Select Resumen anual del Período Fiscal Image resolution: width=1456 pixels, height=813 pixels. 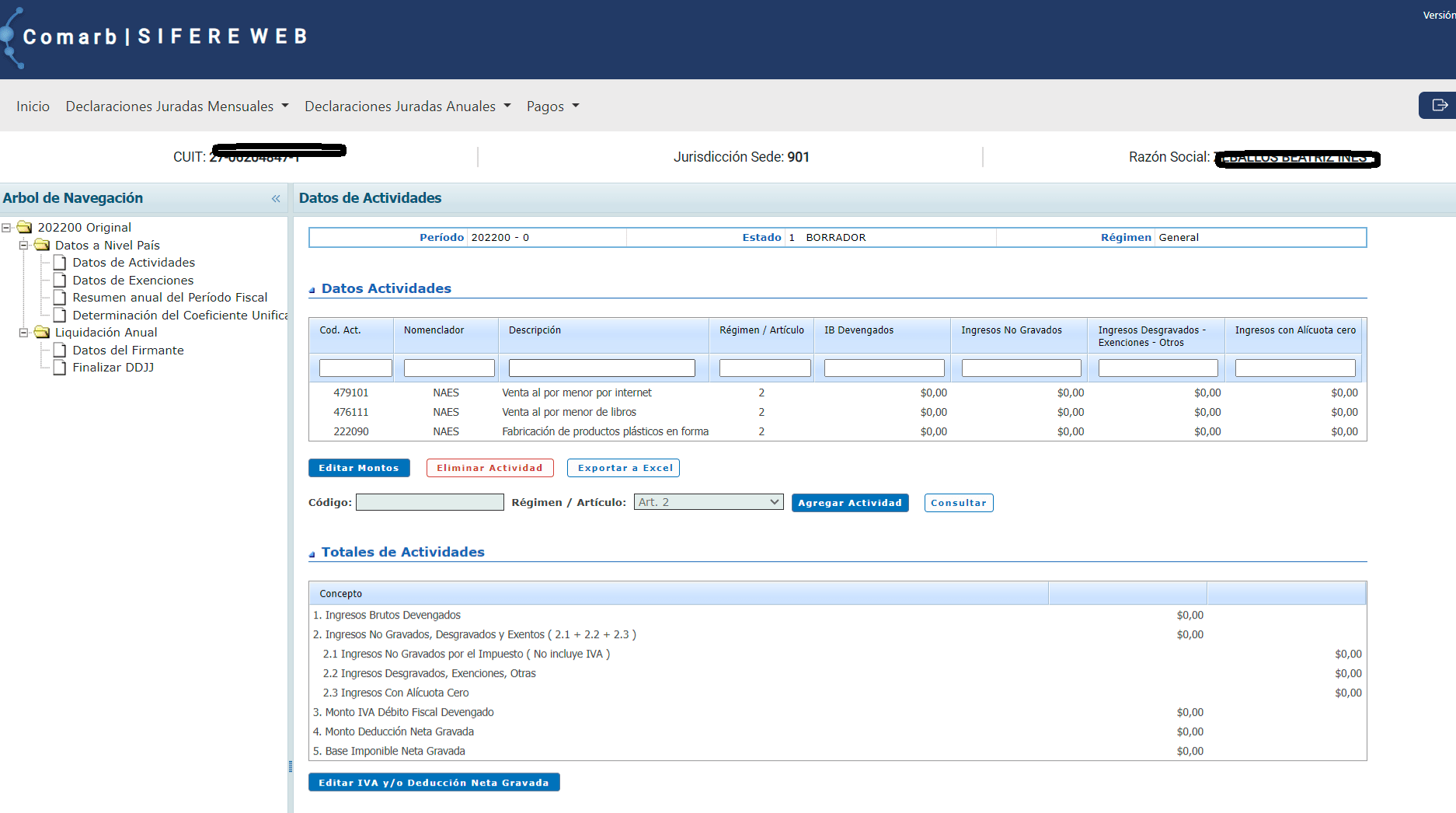pyautogui.click(x=169, y=297)
